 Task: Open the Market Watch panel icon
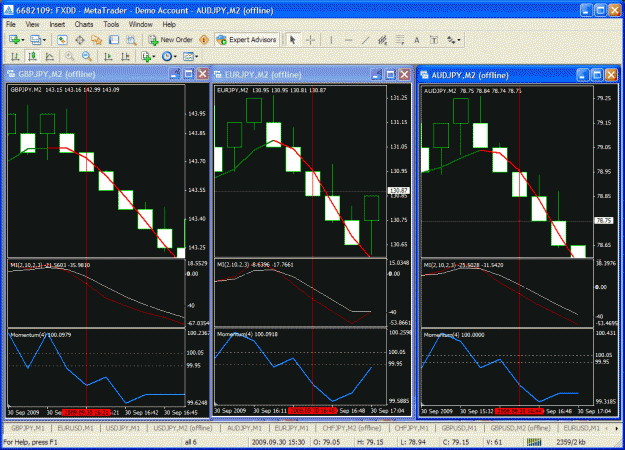pyautogui.click(x=62, y=40)
